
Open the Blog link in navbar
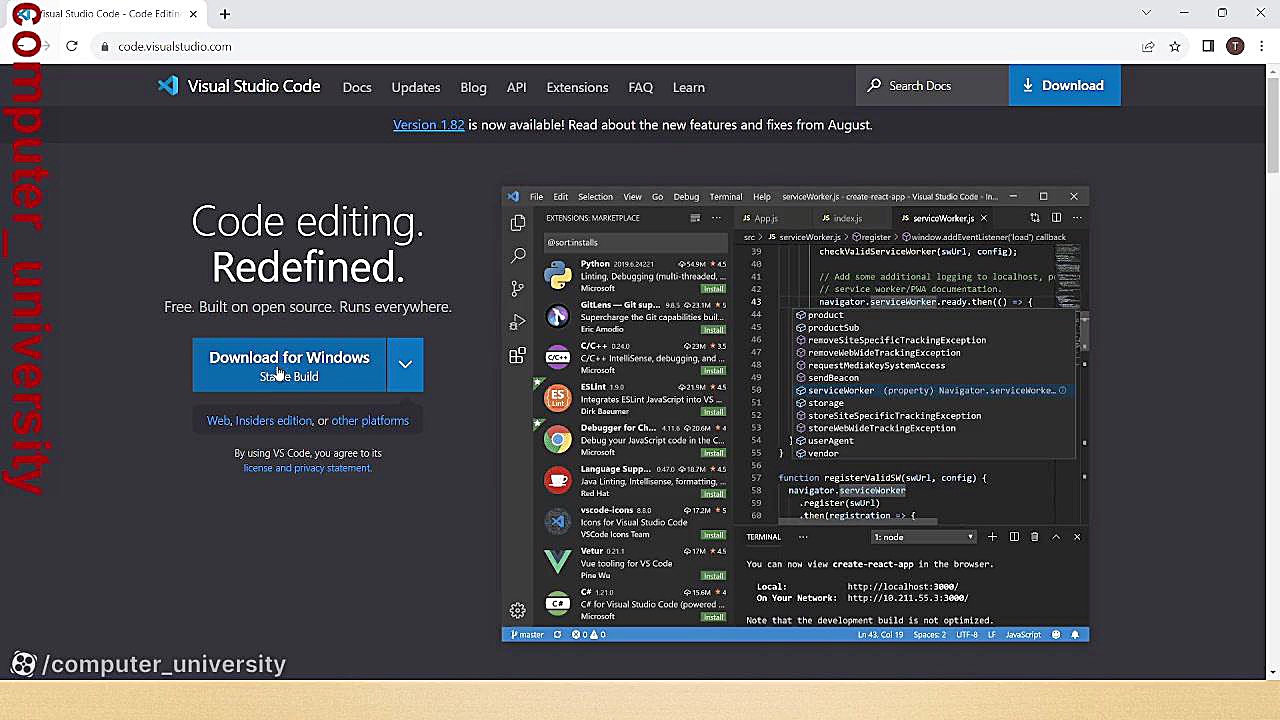(x=473, y=87)
